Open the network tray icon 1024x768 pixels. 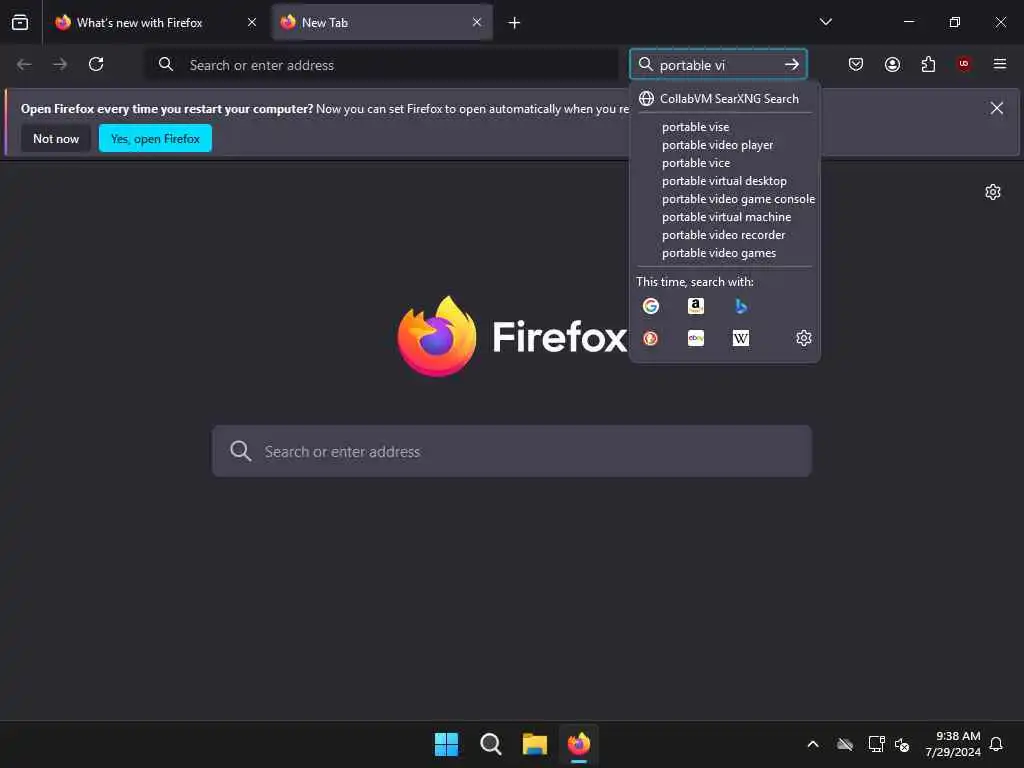[876, 744]
